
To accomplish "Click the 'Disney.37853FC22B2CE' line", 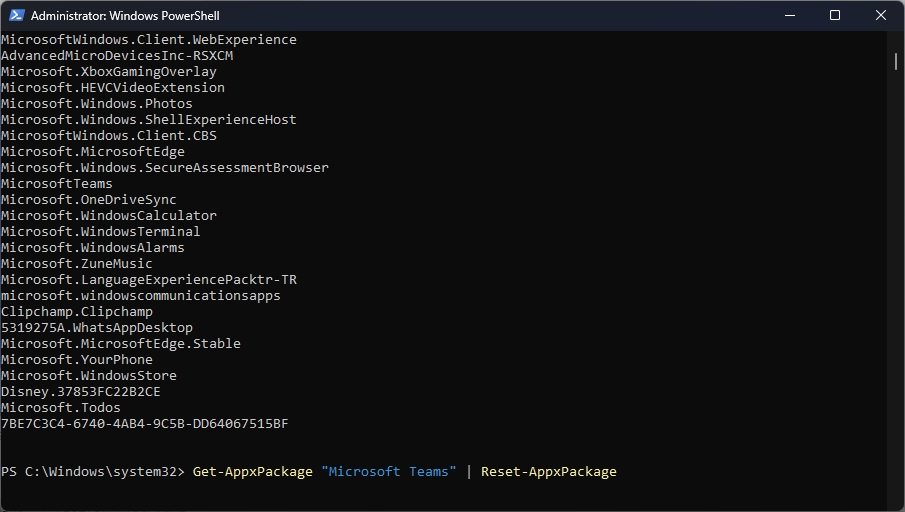I will 81,392.
